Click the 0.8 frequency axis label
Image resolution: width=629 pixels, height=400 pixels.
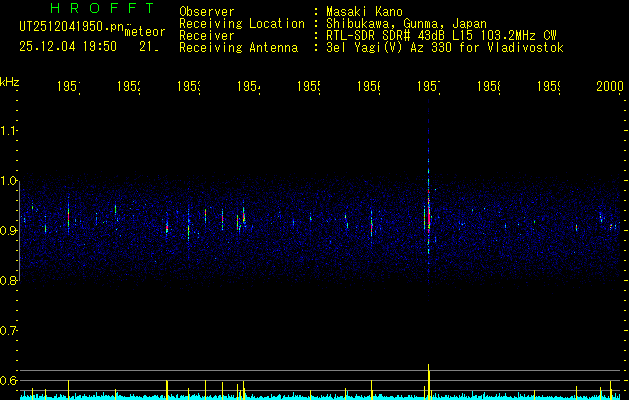click(8, 280)
